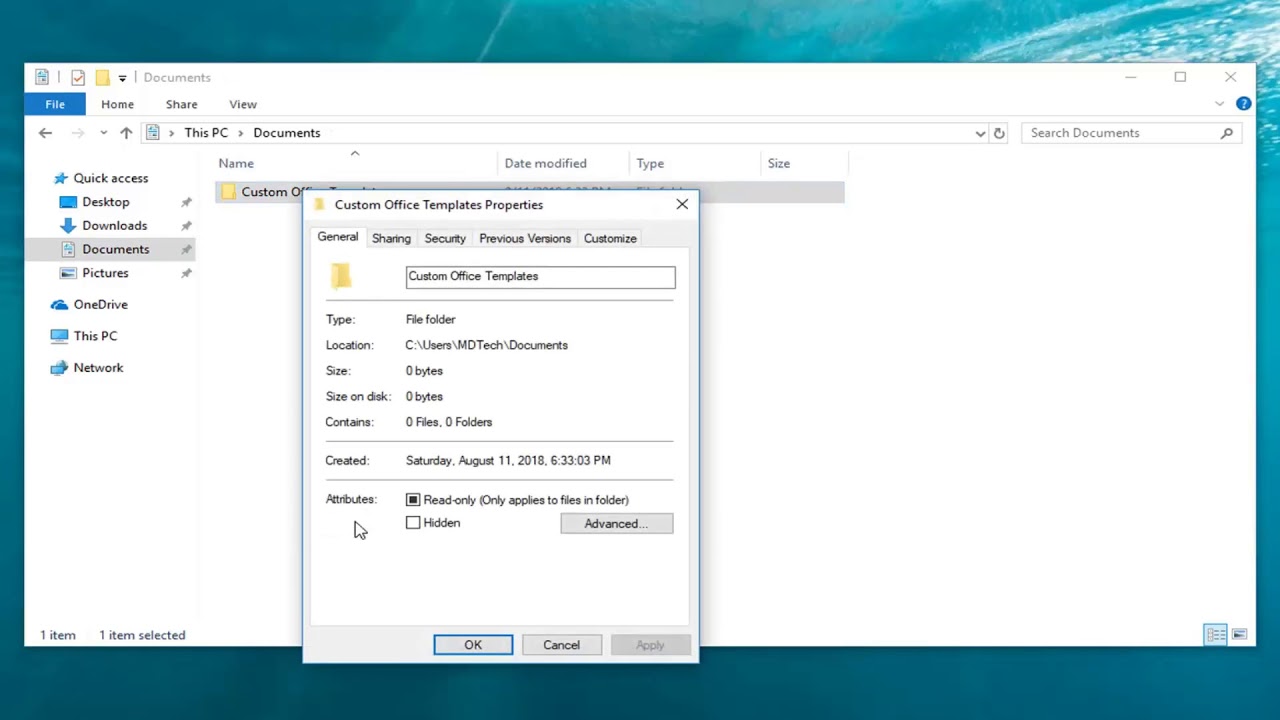Unpin Pictures using its pin icon

[186, 273]
